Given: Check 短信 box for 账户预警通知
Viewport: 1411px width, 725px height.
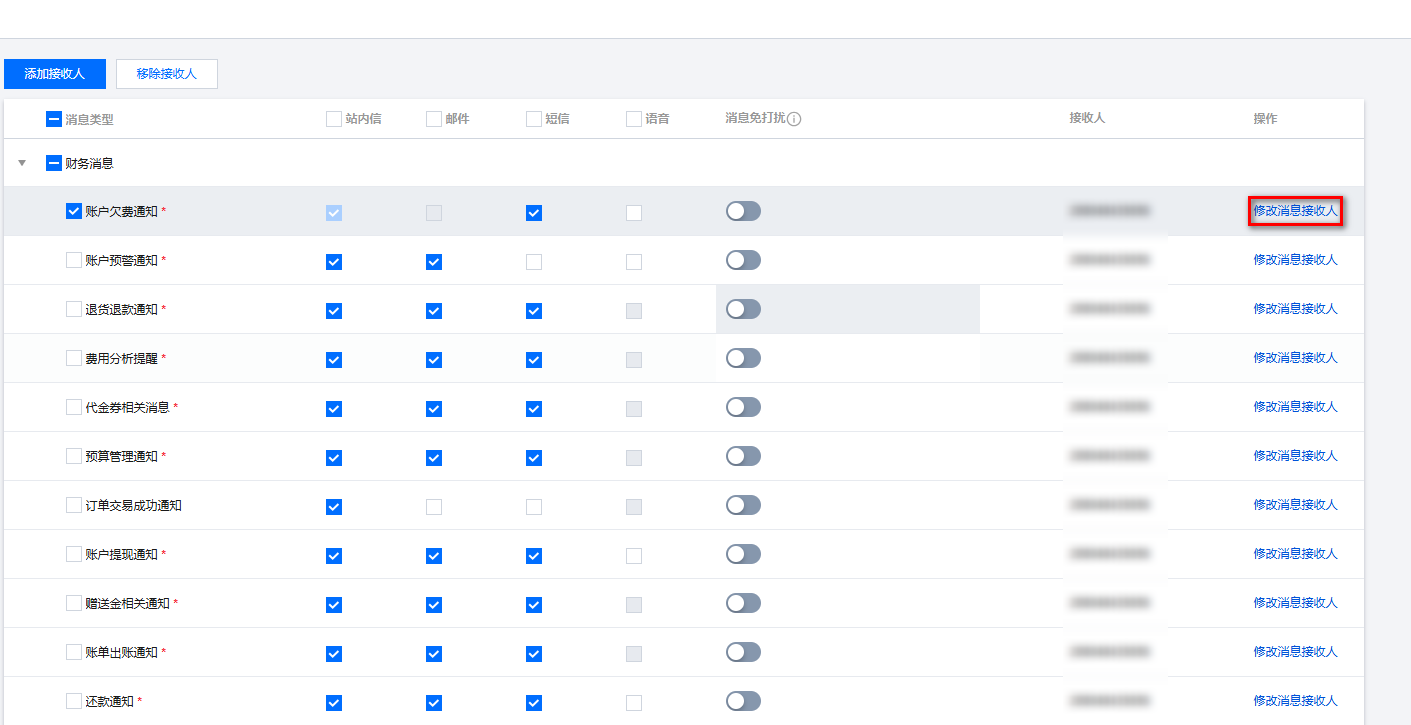Looking at the screenshot, I should coord(534,262).
